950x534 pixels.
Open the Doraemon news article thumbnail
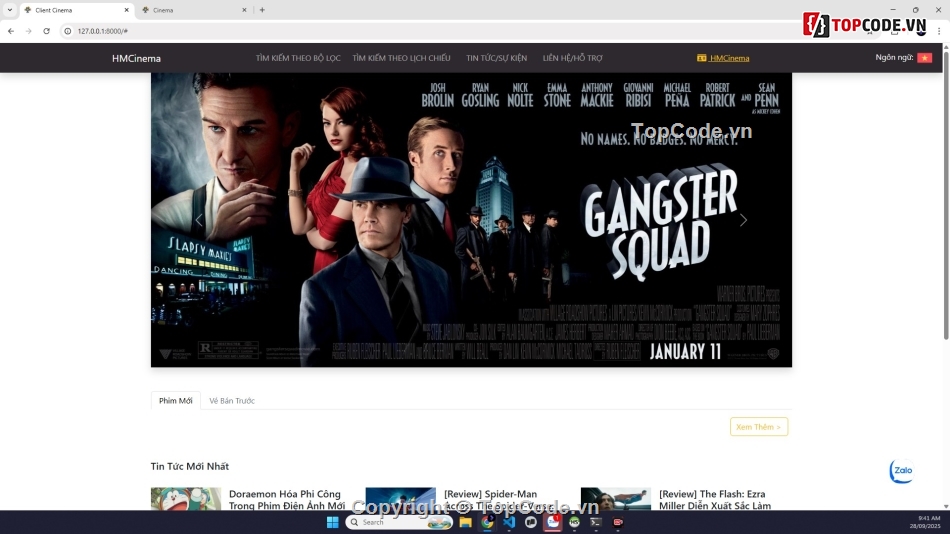coord(186,499)
